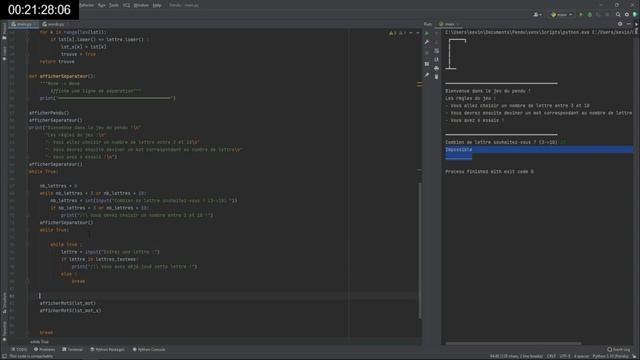Viewport: 640px width, 360px height.
Task: Click the Python interpreter status bar entry
Action: pyautogui.click(x=611, y=356)
